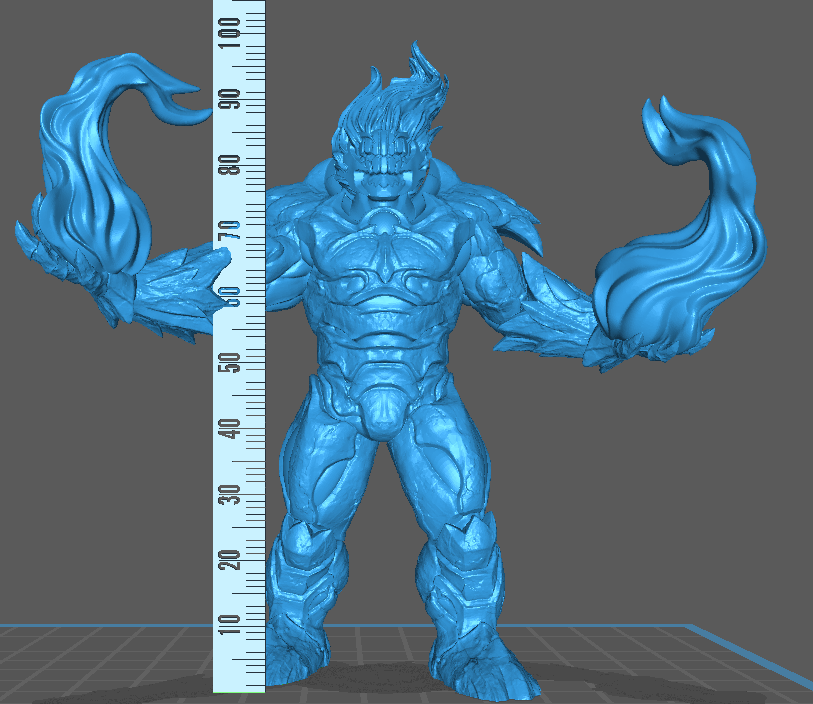The height and width of the screenshot is (704, 813).
Task: Click the 70 mark on the ruler
Action: pos(231,231)
